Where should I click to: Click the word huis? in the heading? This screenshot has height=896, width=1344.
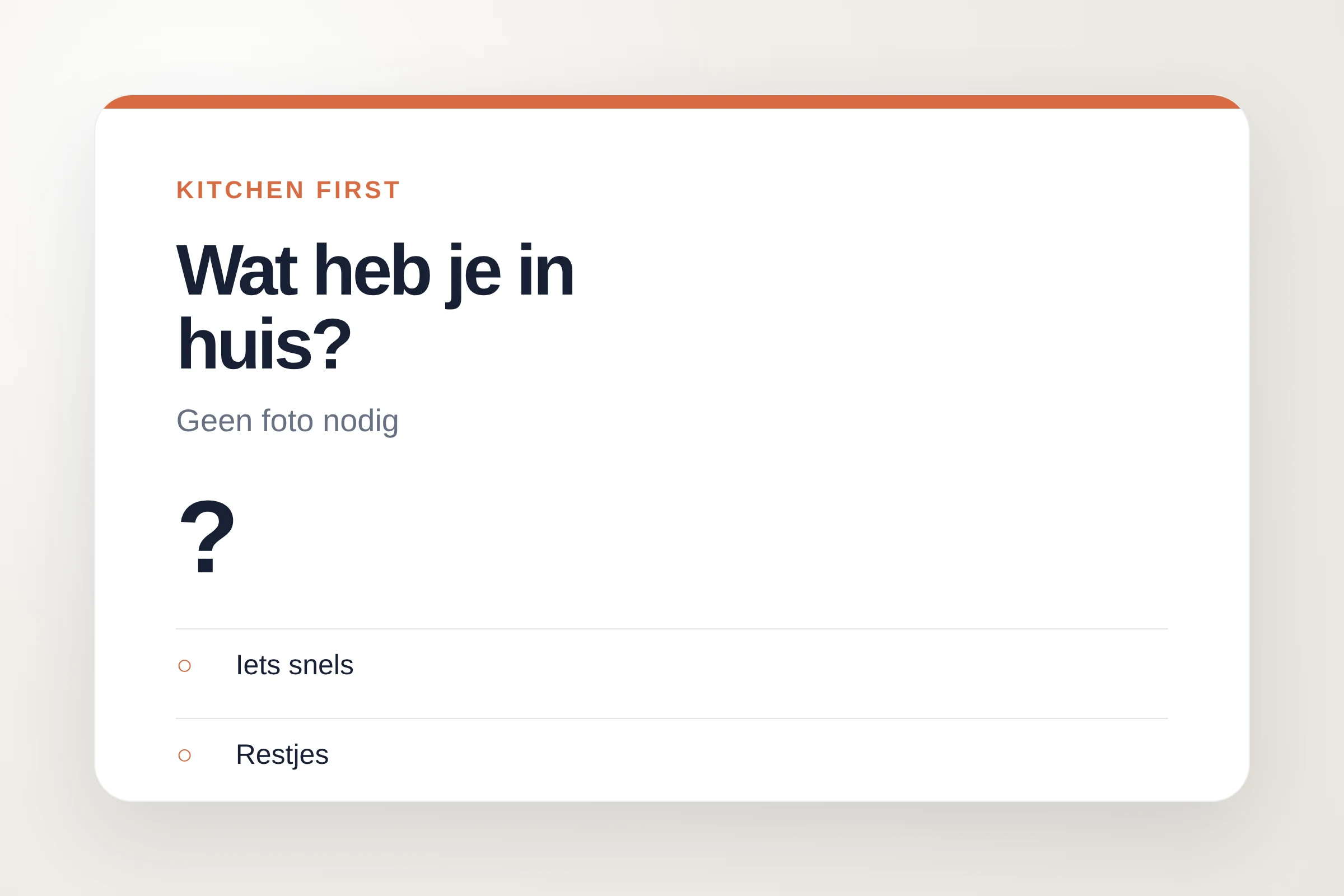[264, 344]
